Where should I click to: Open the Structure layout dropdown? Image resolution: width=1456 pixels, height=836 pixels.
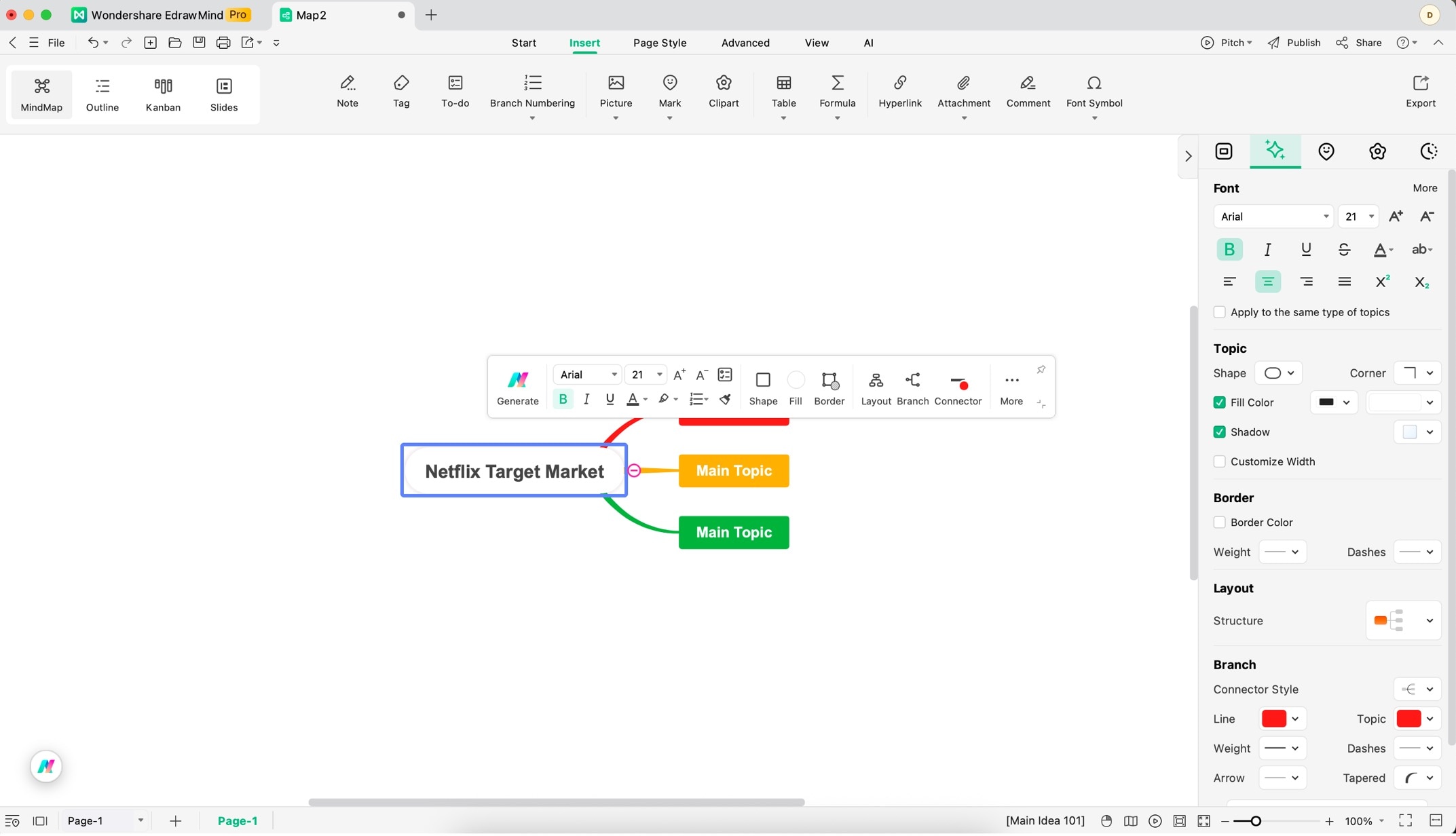point(1402,620)
